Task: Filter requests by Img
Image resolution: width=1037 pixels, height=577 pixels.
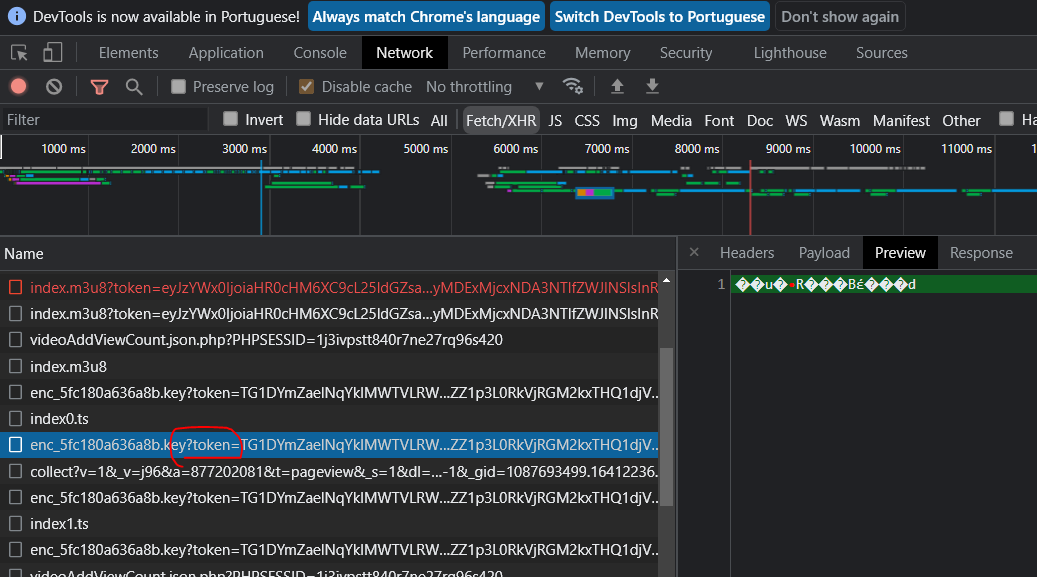Action: point(624,120)
